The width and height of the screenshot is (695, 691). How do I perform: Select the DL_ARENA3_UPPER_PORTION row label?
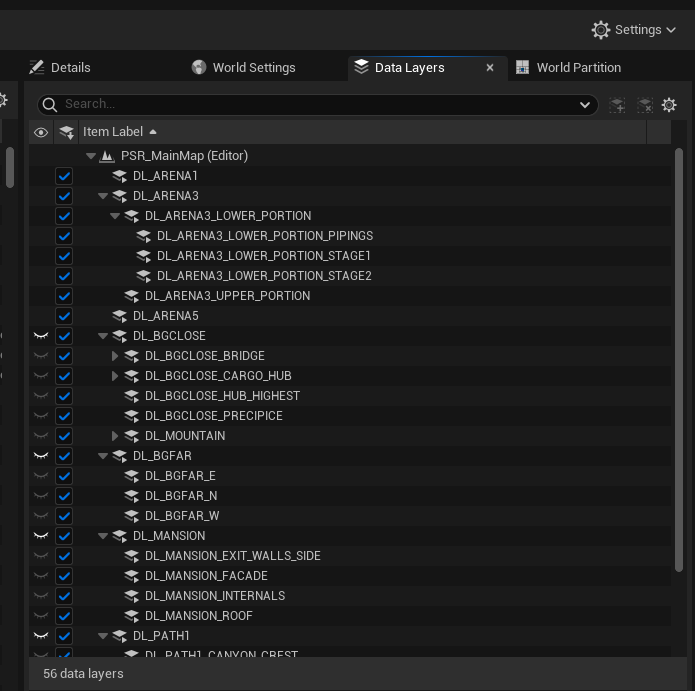tap(227, 296)
